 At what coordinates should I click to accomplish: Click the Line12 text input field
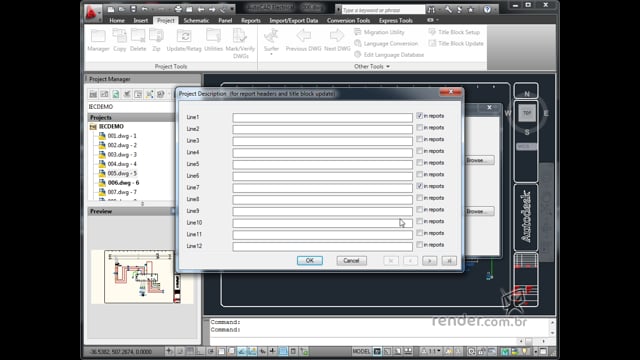(x=322, y=247)
